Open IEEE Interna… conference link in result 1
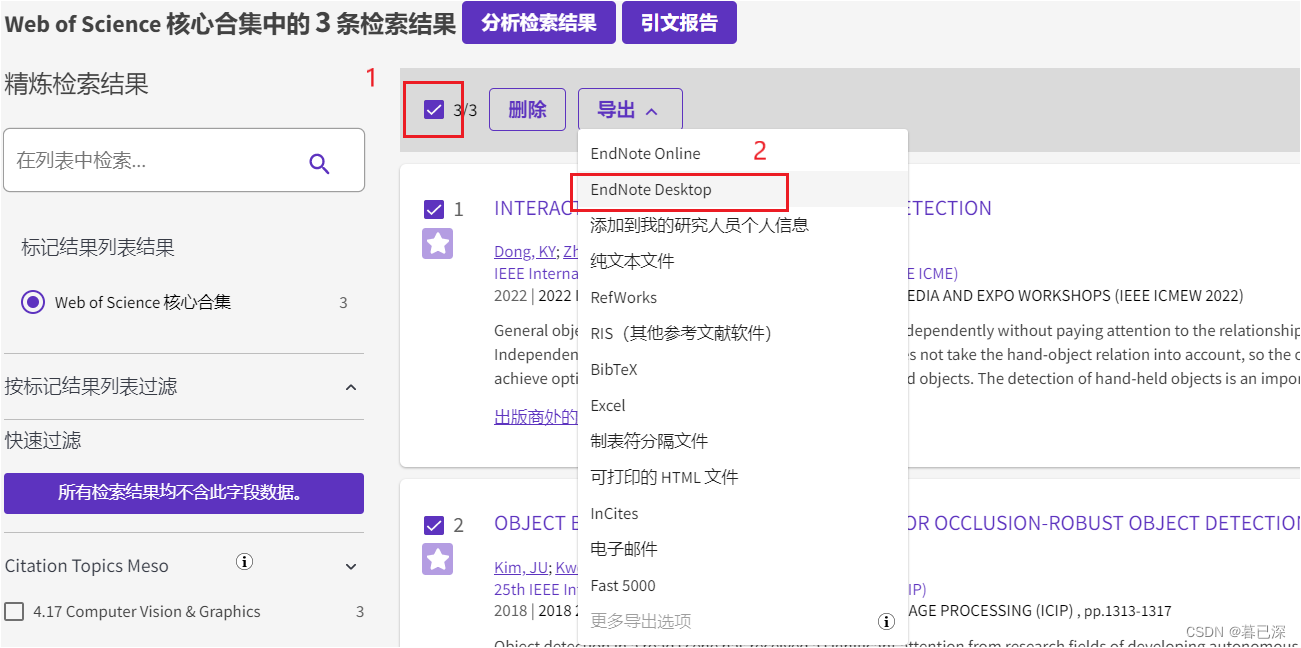The width and height of the screenshot is (1301, 648). [536, 273]
